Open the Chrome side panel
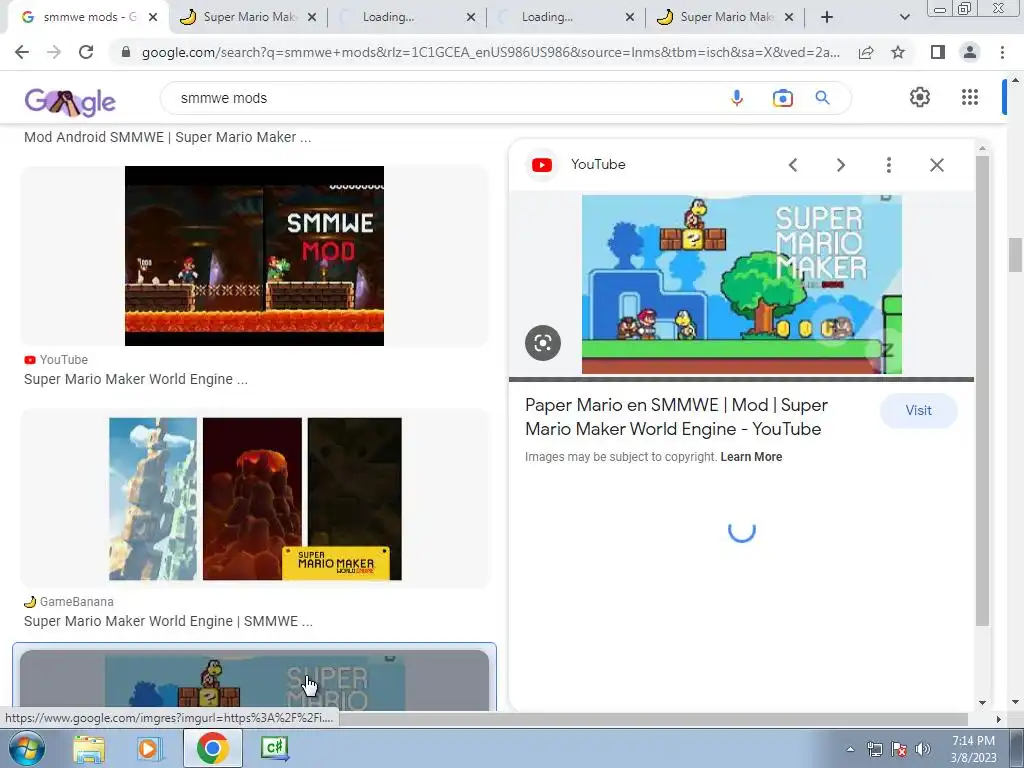1024x768 pixels. pos(938,52)
